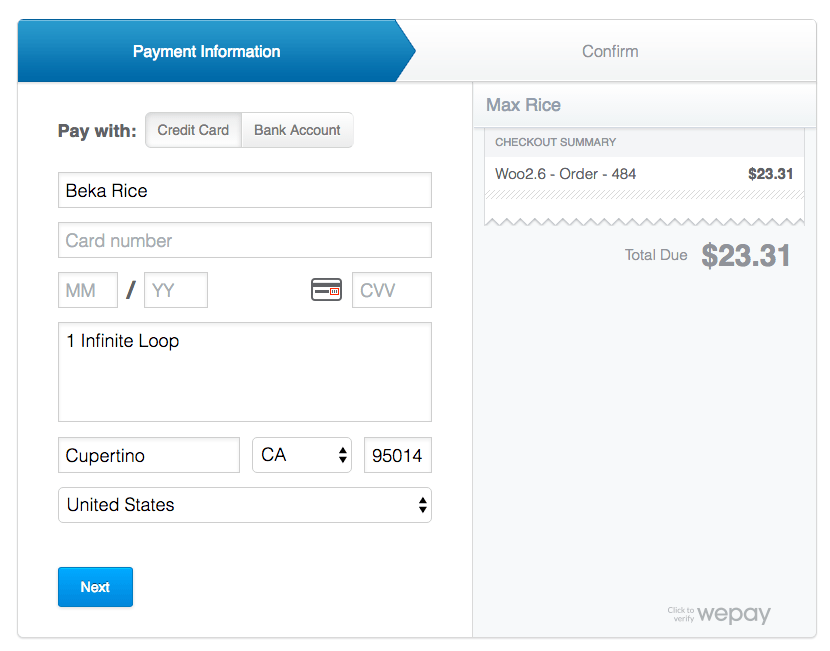Click the credit card icon beside CVV field
The height and width of the screenshot is (651, 830).
point(326,290)
